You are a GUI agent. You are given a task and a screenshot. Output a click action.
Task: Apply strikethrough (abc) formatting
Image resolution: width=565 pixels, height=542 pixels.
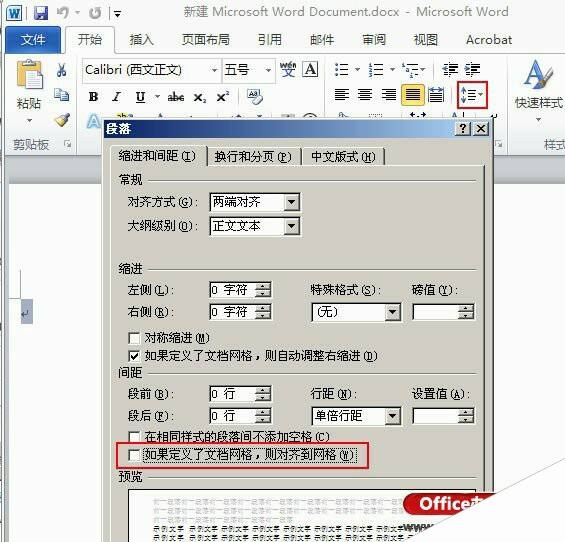coord(176,97)
